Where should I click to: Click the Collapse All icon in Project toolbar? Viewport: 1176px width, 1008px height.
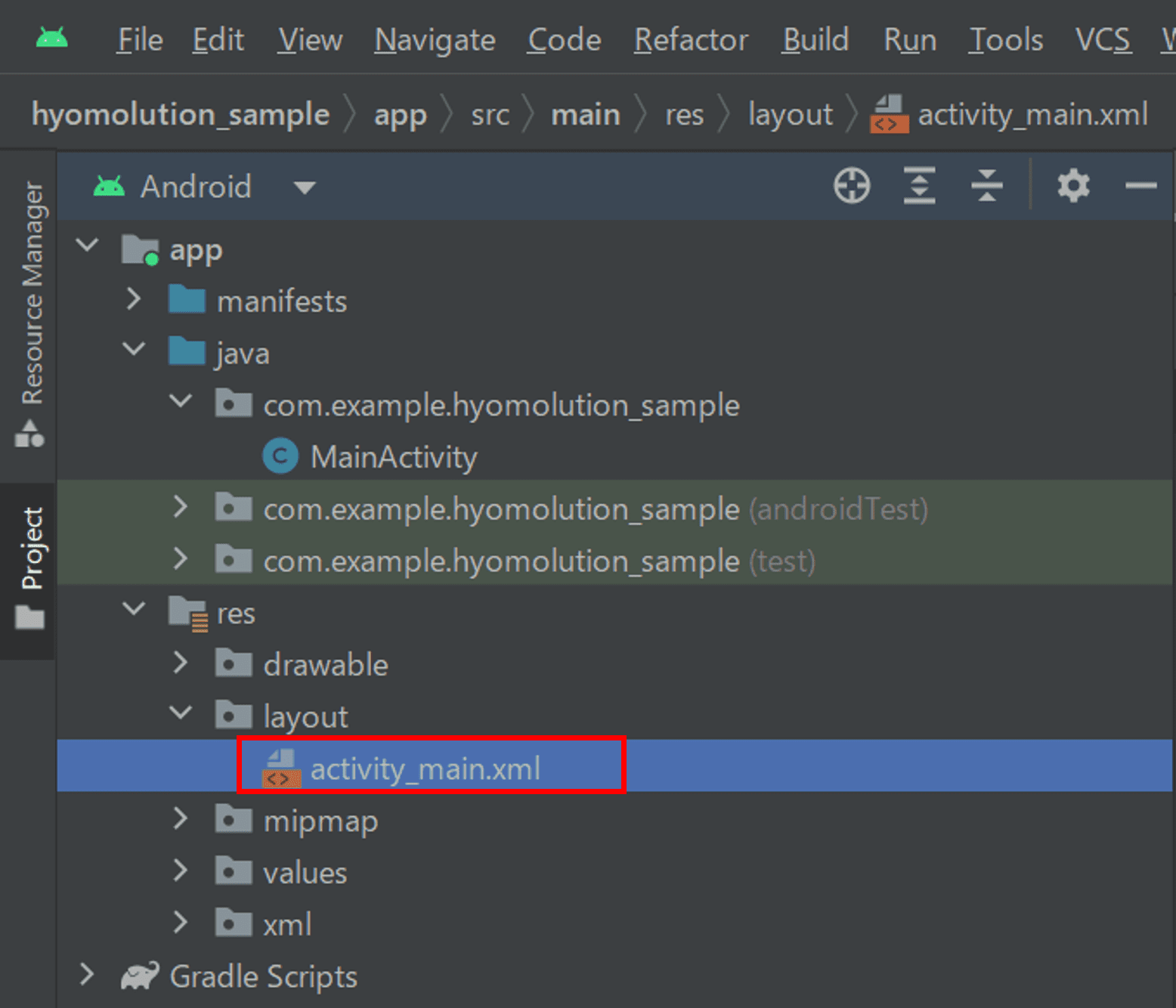(987, 186)
